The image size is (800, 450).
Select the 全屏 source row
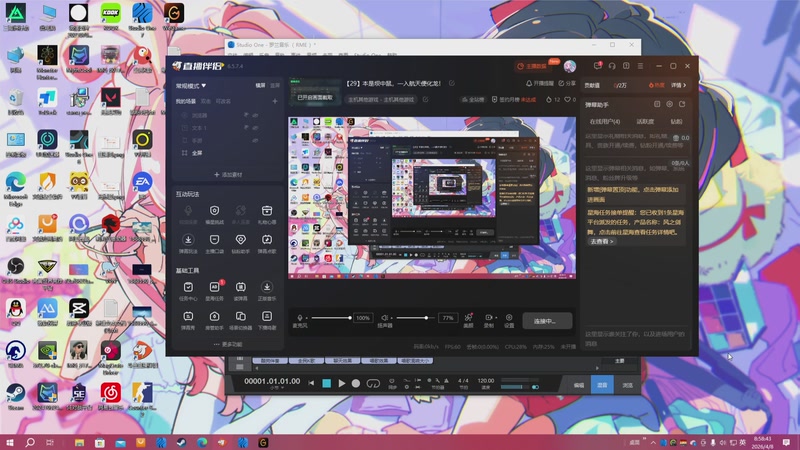click(228, 153)
